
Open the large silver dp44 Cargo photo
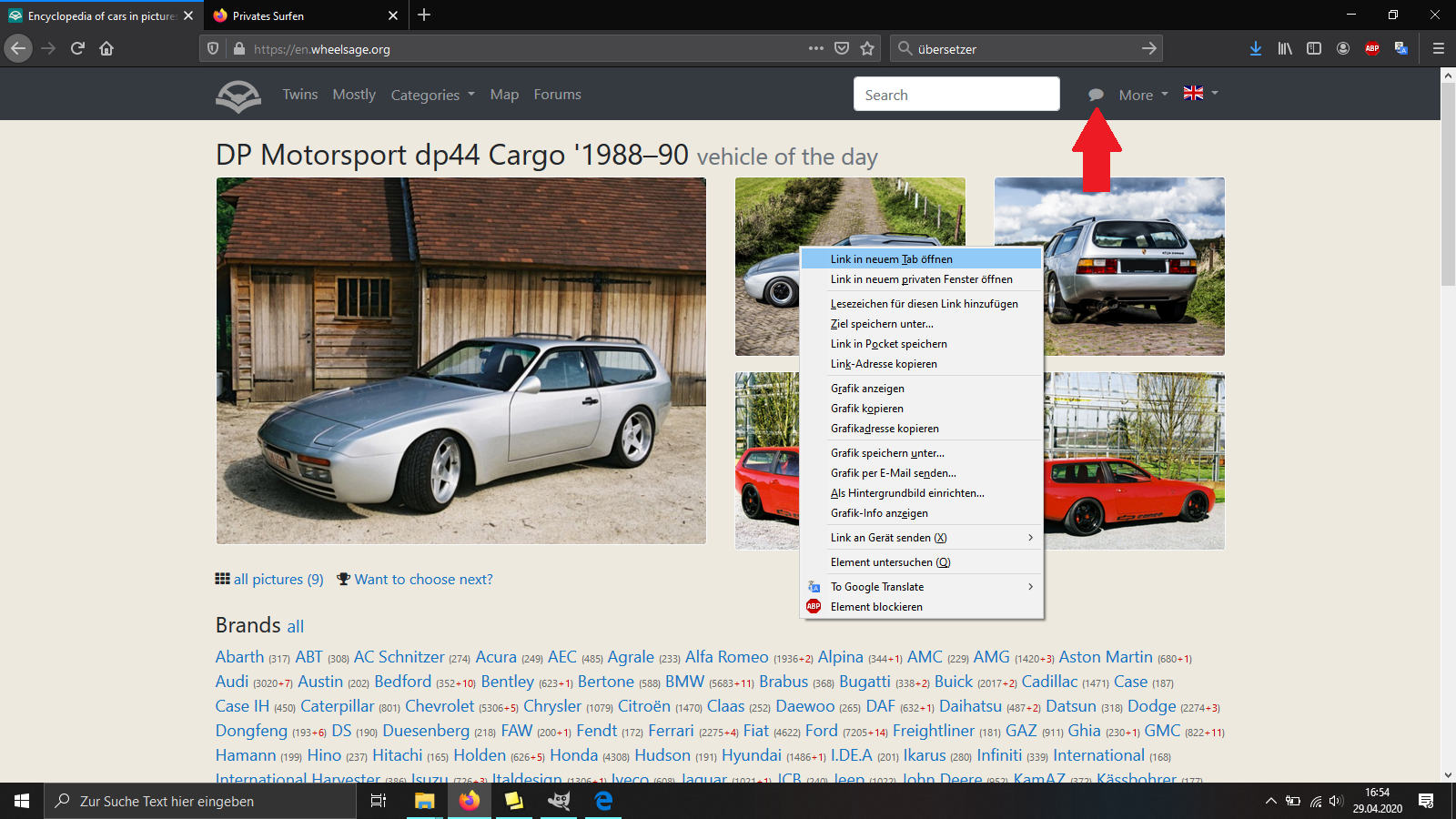(x=460, y=360)
